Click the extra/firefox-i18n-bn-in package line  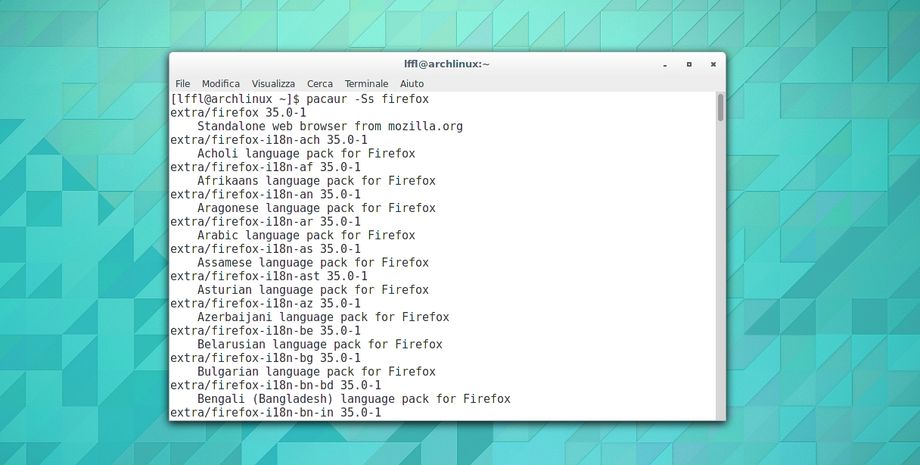[275, 412]
